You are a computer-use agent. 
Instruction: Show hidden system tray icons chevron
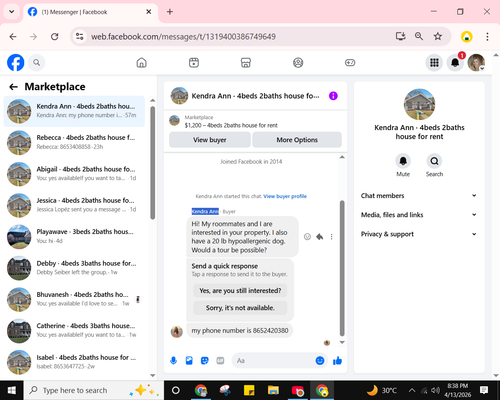(412, 390)
